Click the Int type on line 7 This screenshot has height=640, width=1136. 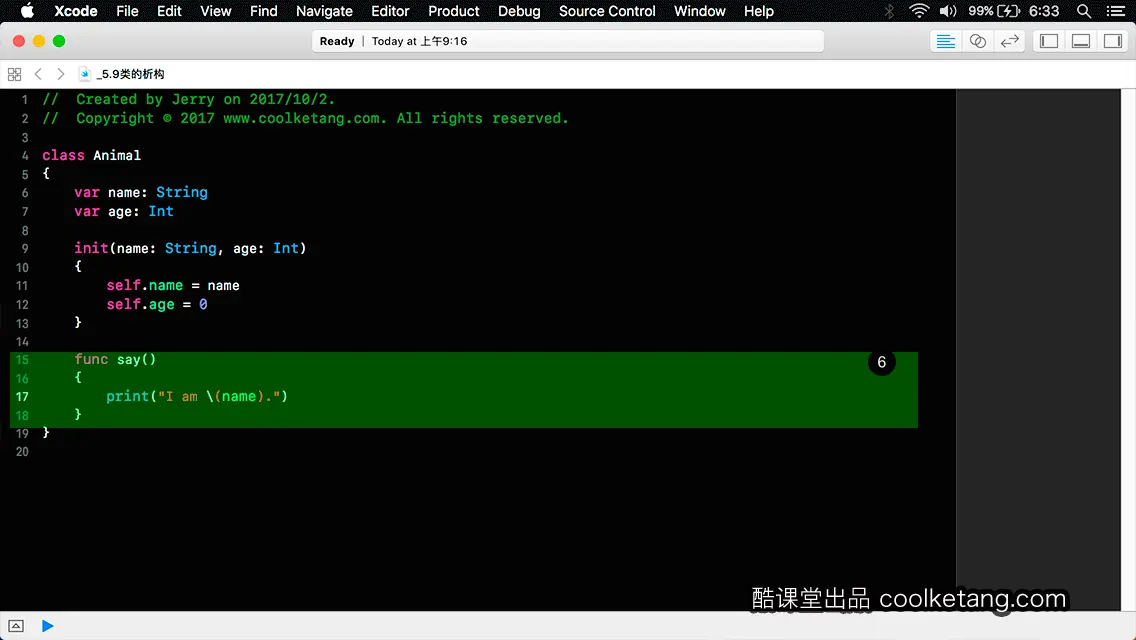tap(161, 211)
